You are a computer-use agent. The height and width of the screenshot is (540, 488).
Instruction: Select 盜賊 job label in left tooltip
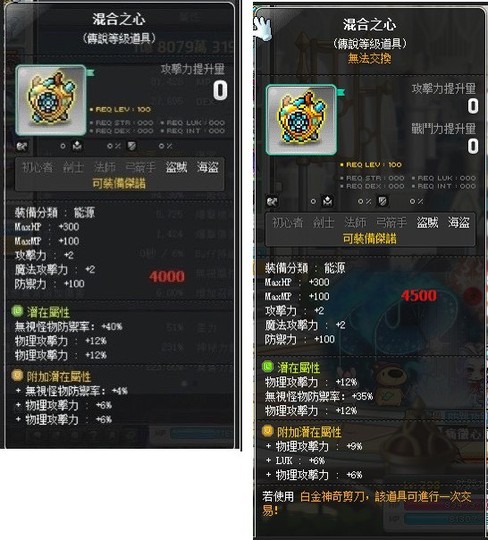(176, 167)
